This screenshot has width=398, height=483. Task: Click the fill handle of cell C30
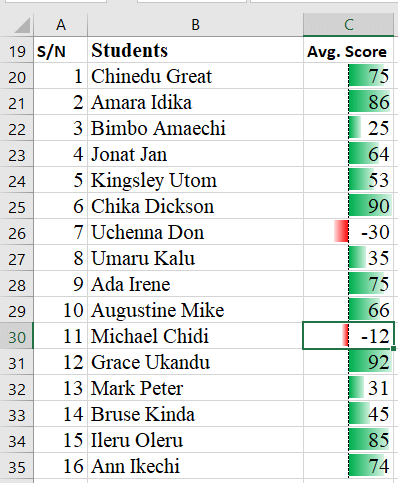tap(394, 348)
